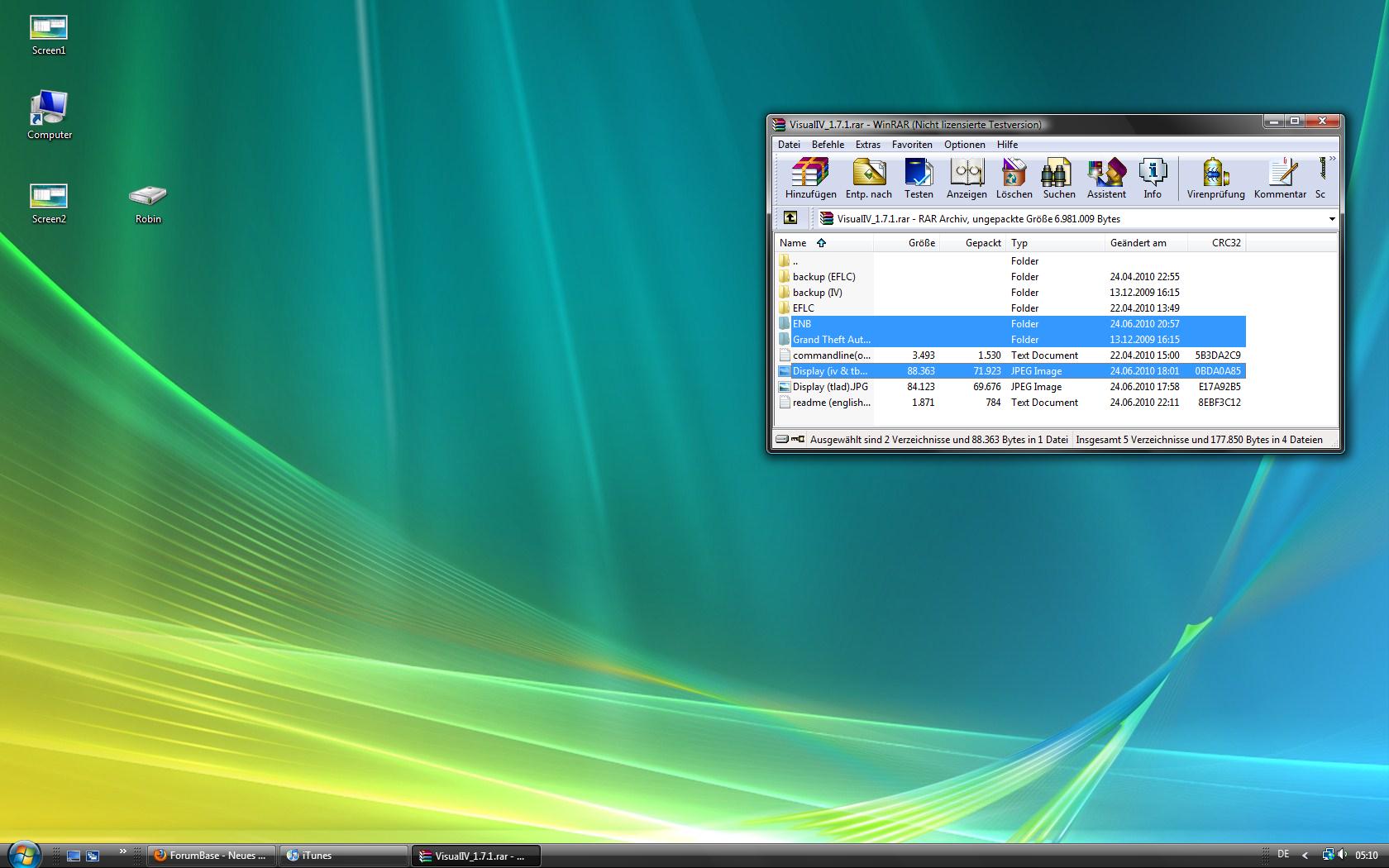
Task: Click the CRC32 value 5B3DA2C9
Action: point(1218,355)
